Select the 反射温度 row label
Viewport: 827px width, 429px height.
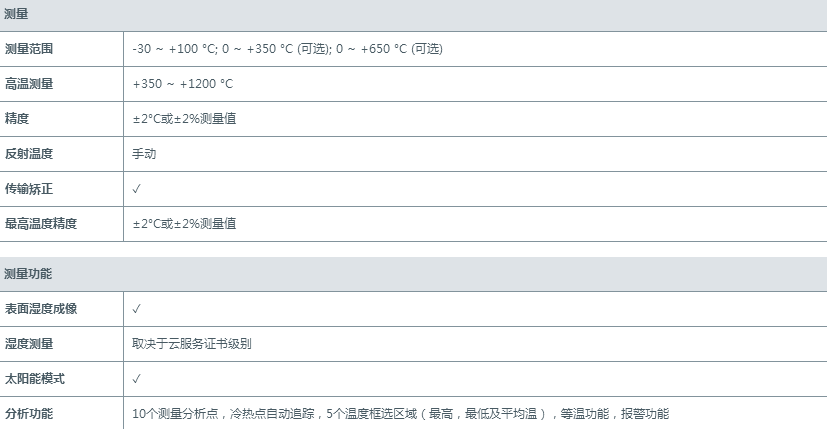(29, 154)
